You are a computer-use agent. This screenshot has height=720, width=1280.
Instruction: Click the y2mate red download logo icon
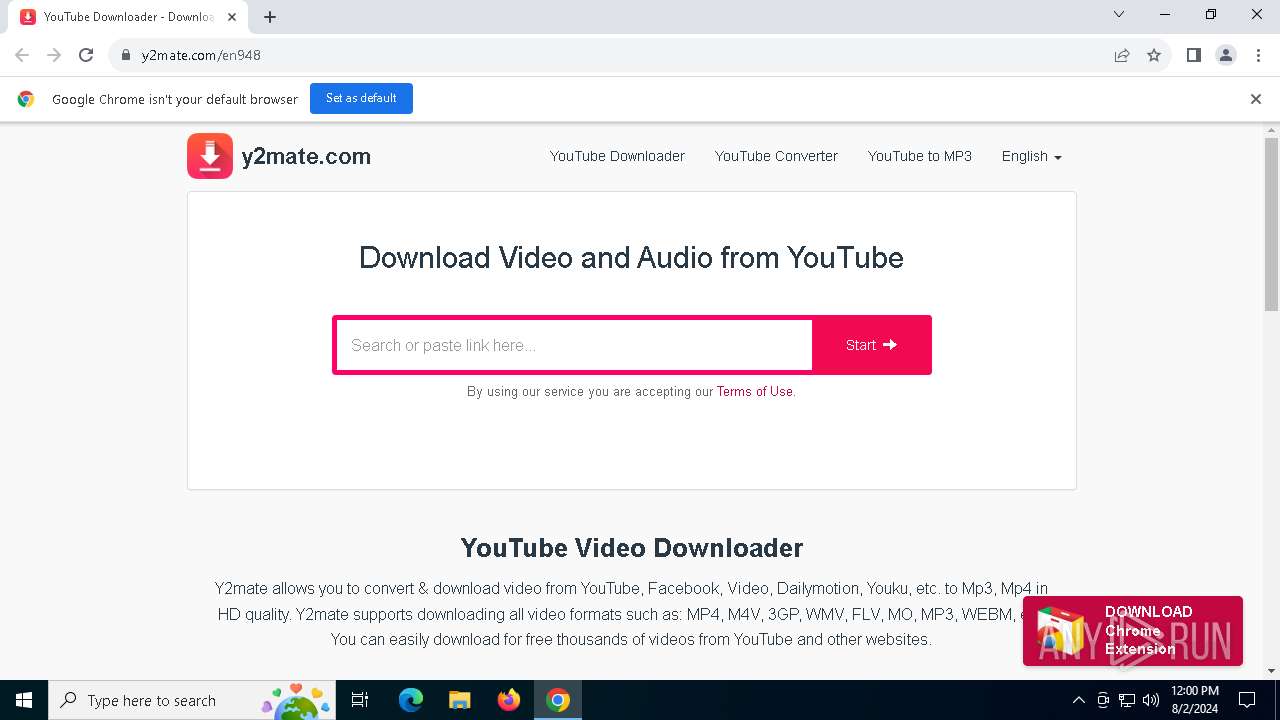point(210,156)
